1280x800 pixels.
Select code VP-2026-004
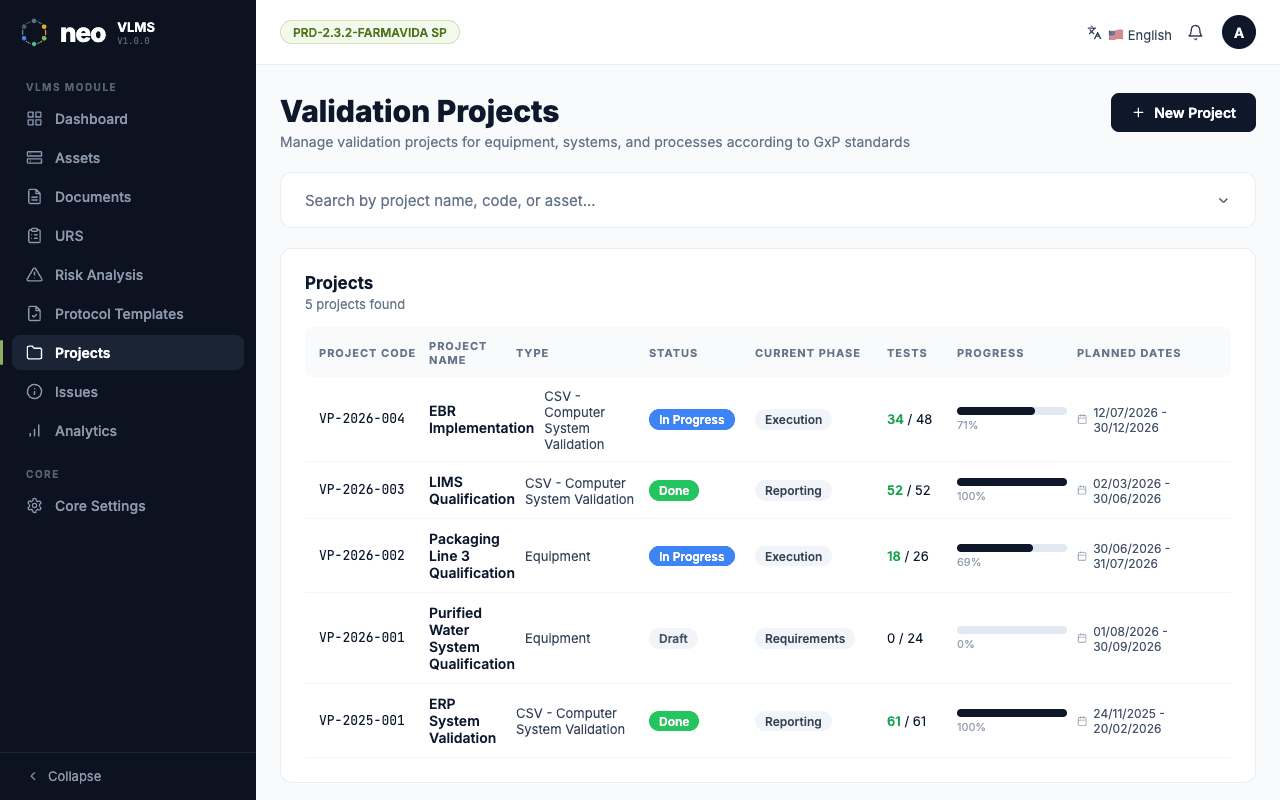coord(362,419)
